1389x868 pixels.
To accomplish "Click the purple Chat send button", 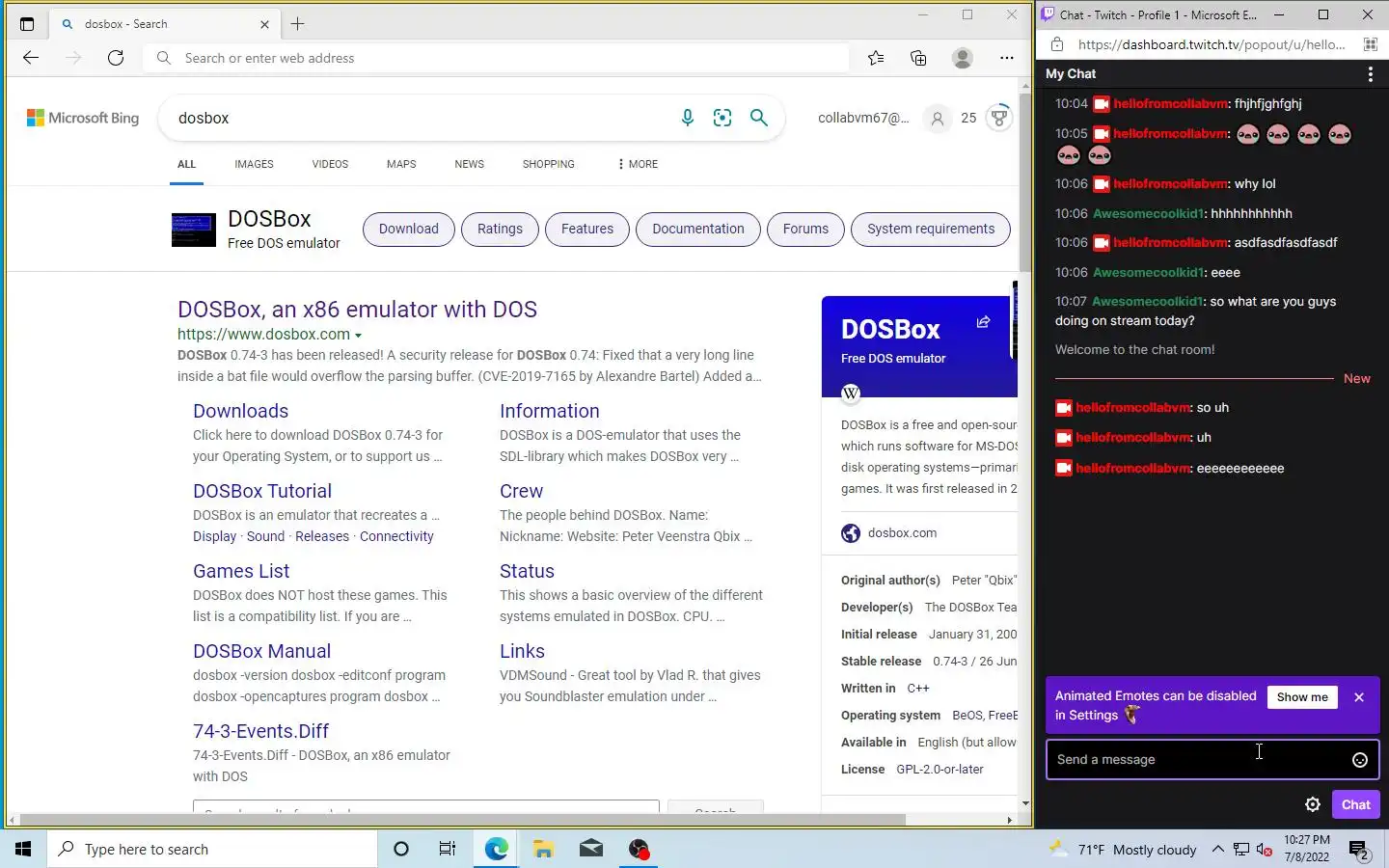I will pos(1355,804).
